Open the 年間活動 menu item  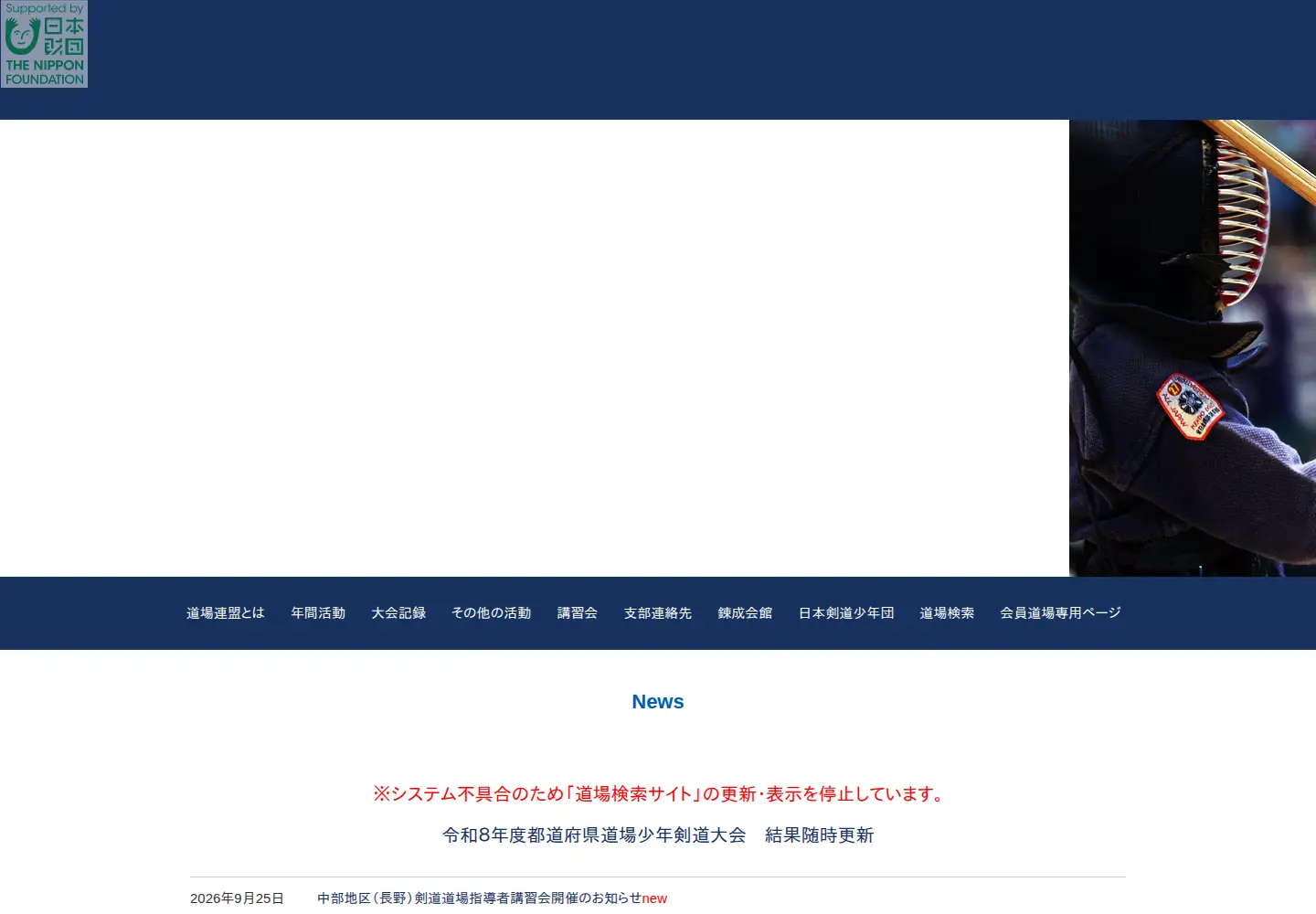click(x=318, y=613)
